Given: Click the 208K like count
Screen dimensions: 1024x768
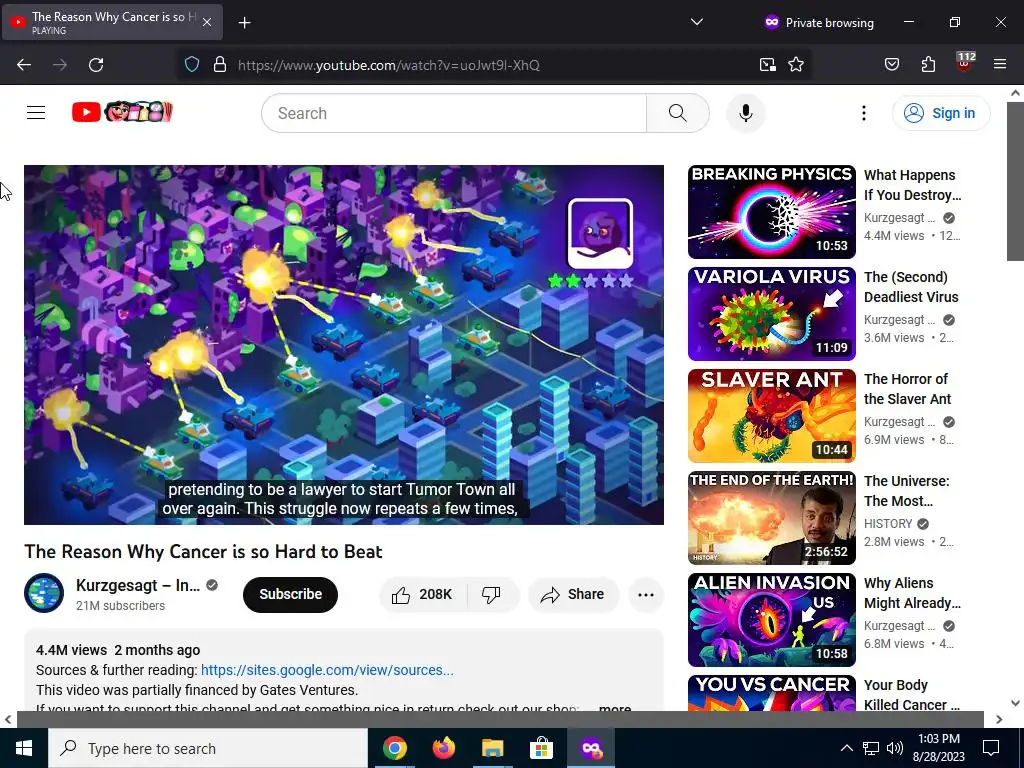Looking at the screenshot, I should (x=435, y=594).
